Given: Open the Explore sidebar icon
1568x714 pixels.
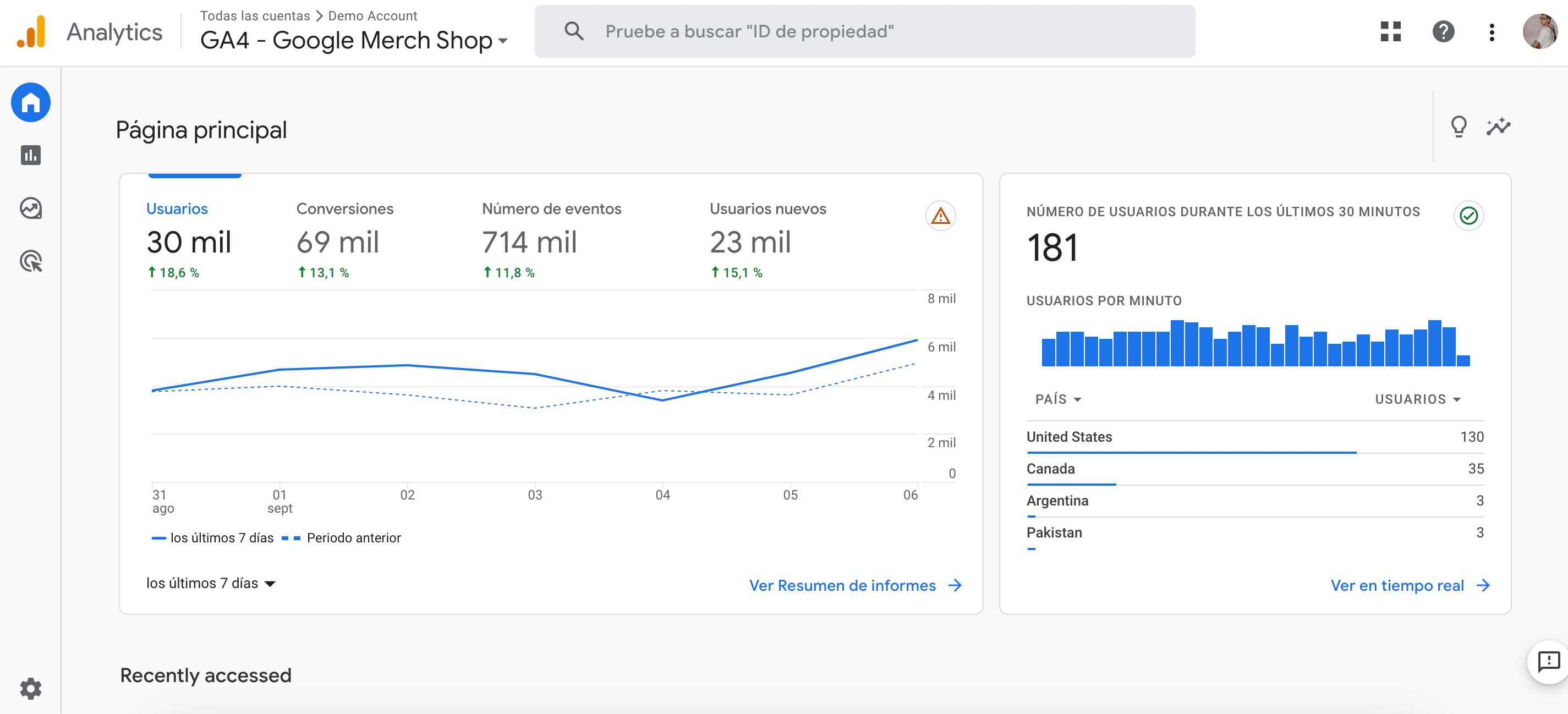Looking at the screenshot, I should point(30,208).
